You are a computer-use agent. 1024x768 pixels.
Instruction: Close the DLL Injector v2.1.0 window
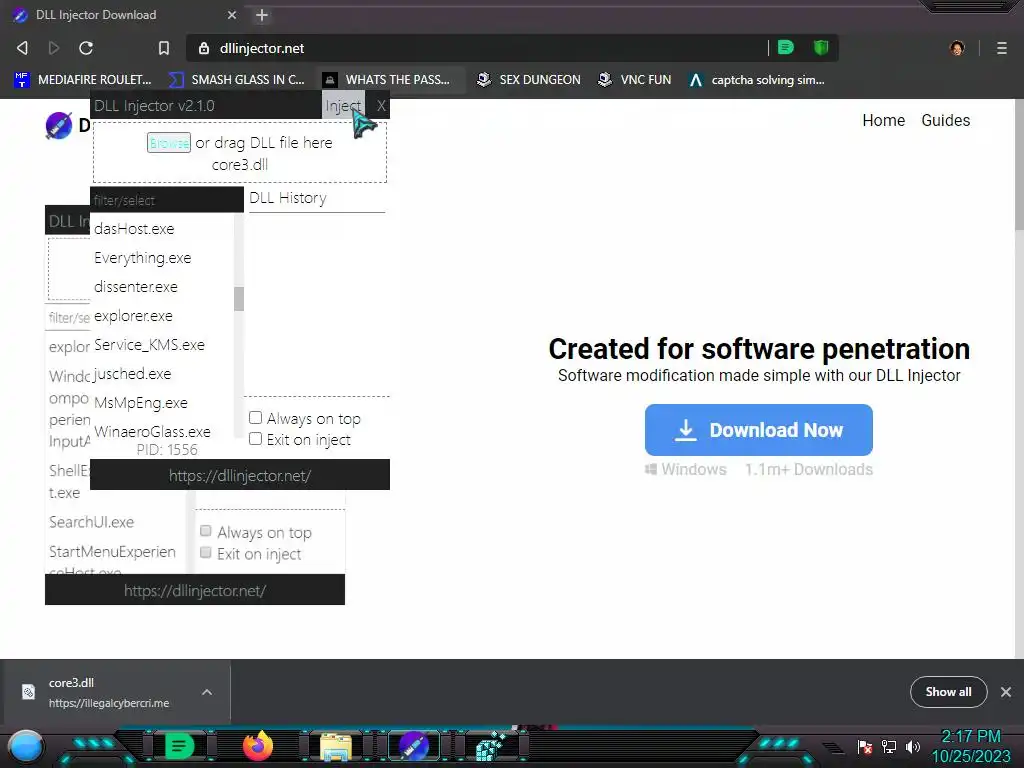[x=381, y=106]
